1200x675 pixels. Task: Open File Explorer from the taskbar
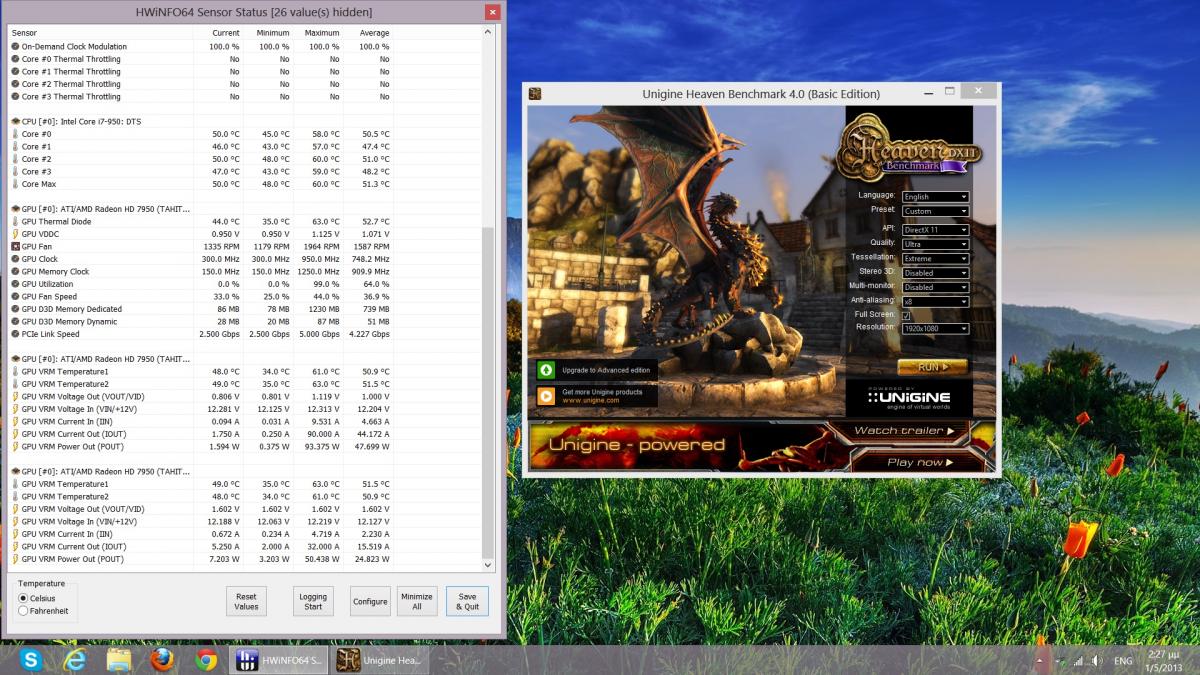pyautogui.click(x=118, y=659)
